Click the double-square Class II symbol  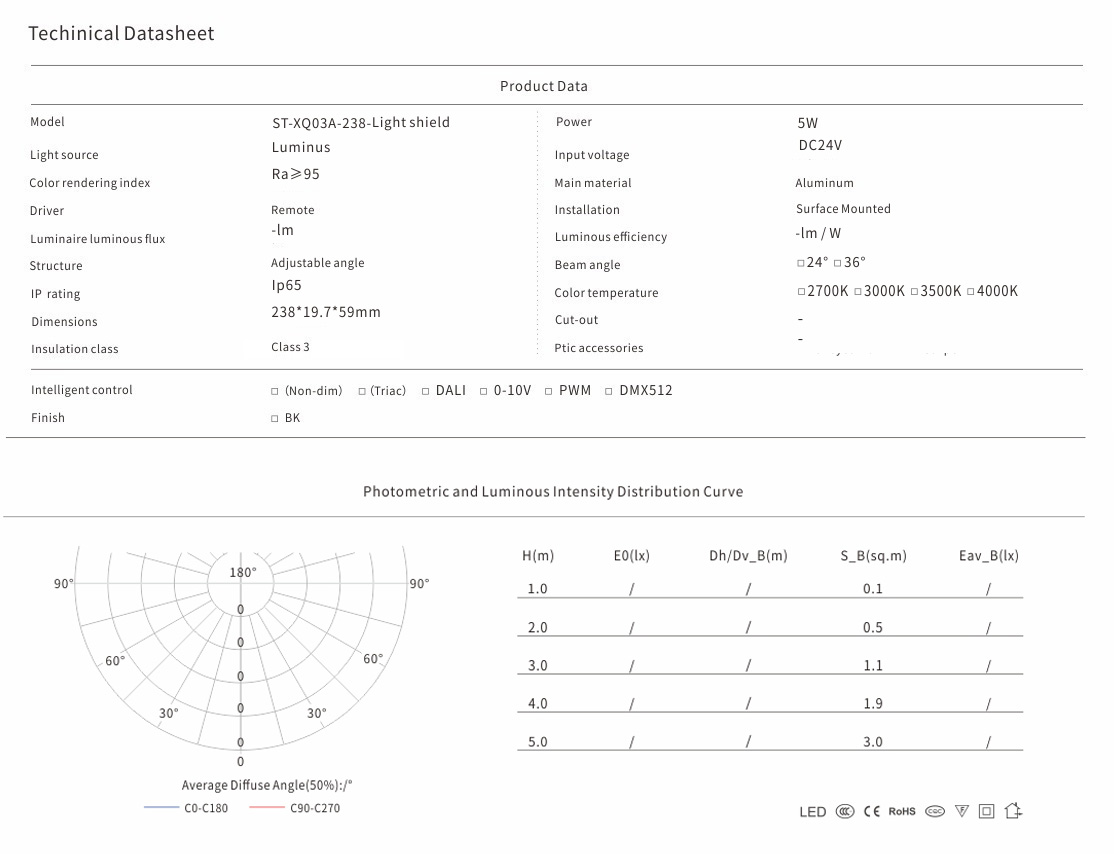click(x=987, y=811)
